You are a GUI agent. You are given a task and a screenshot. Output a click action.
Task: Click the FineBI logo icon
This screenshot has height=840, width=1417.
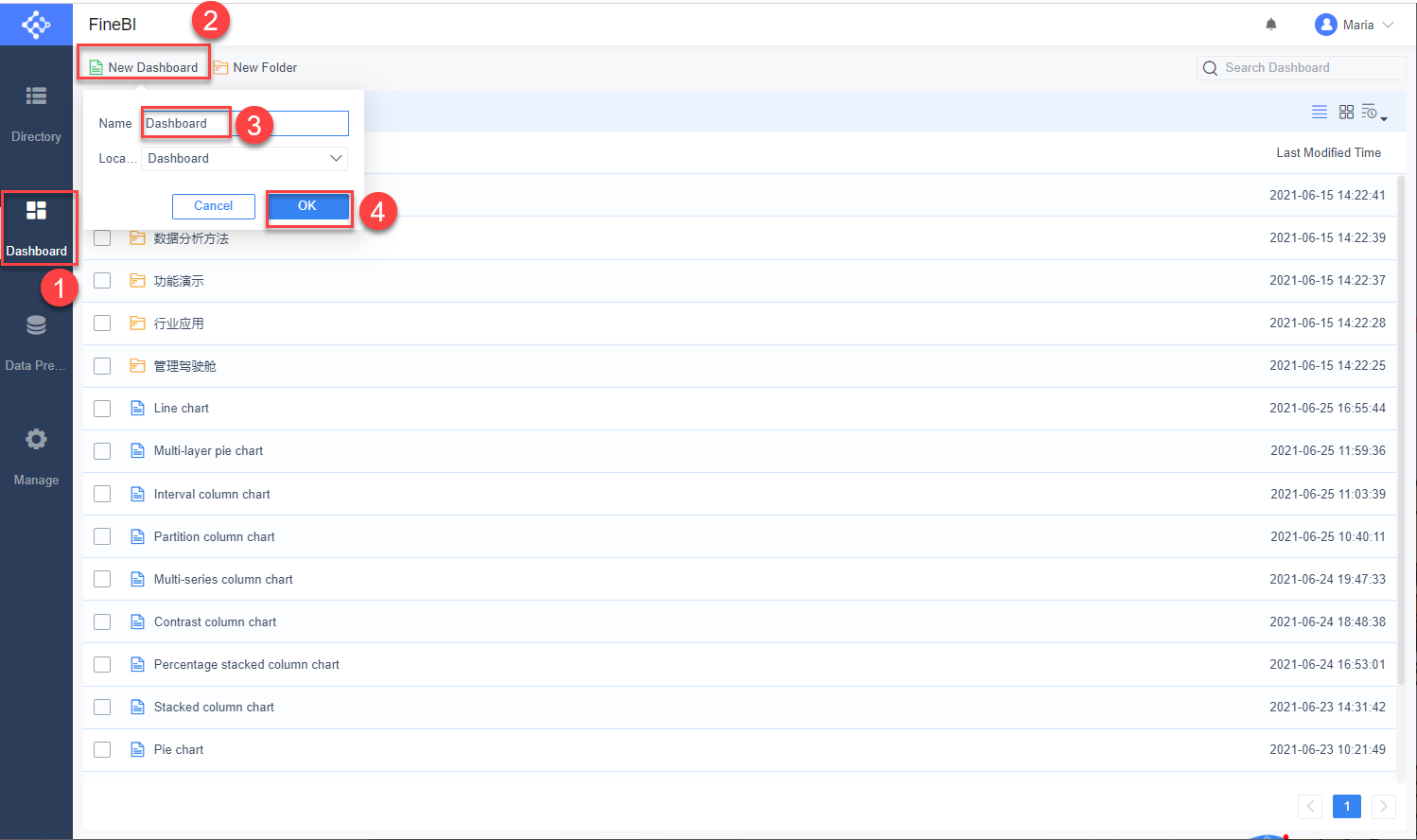click(36, 24)
